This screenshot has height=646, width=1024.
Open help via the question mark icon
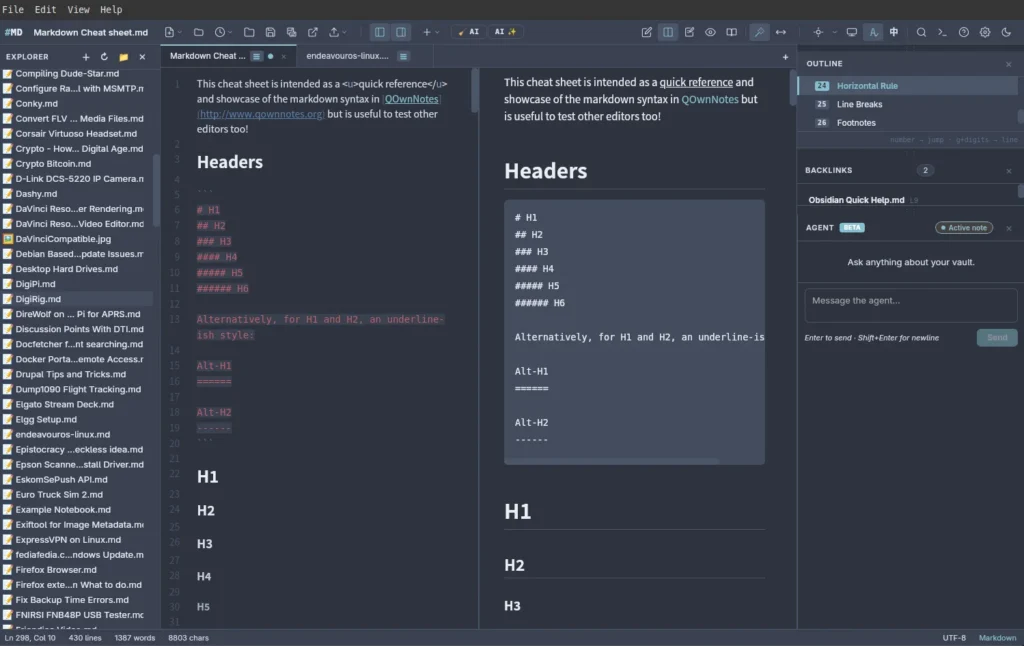click(x=963, y=32)
